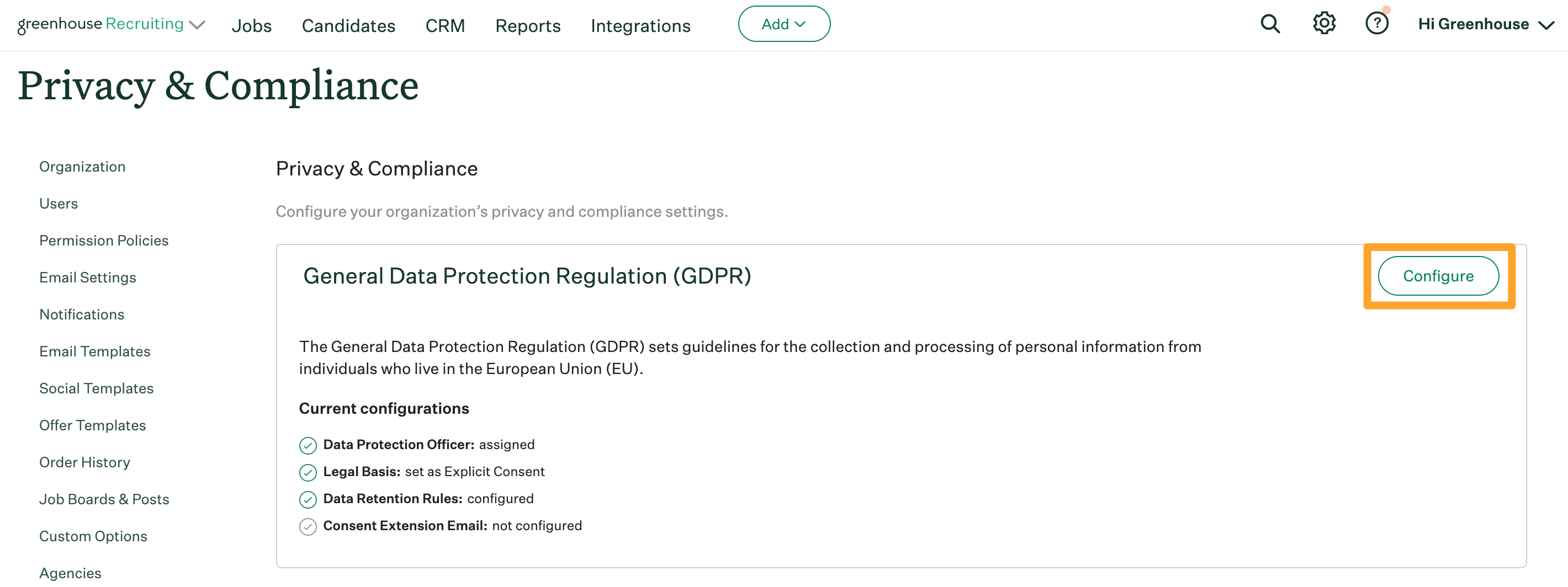Open Email Templates in the sidebar

point(94,351)
